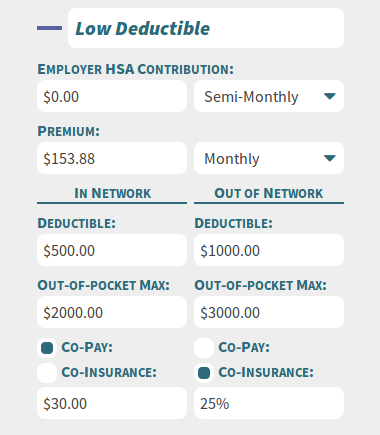
Task: Select the In Network column header
Action: [x=112, y=193]
